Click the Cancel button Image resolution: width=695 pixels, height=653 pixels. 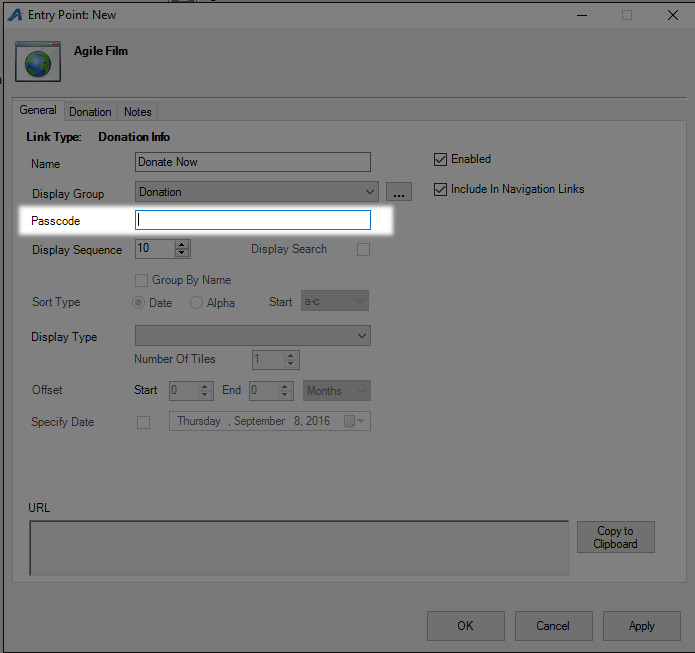point(553,626)
